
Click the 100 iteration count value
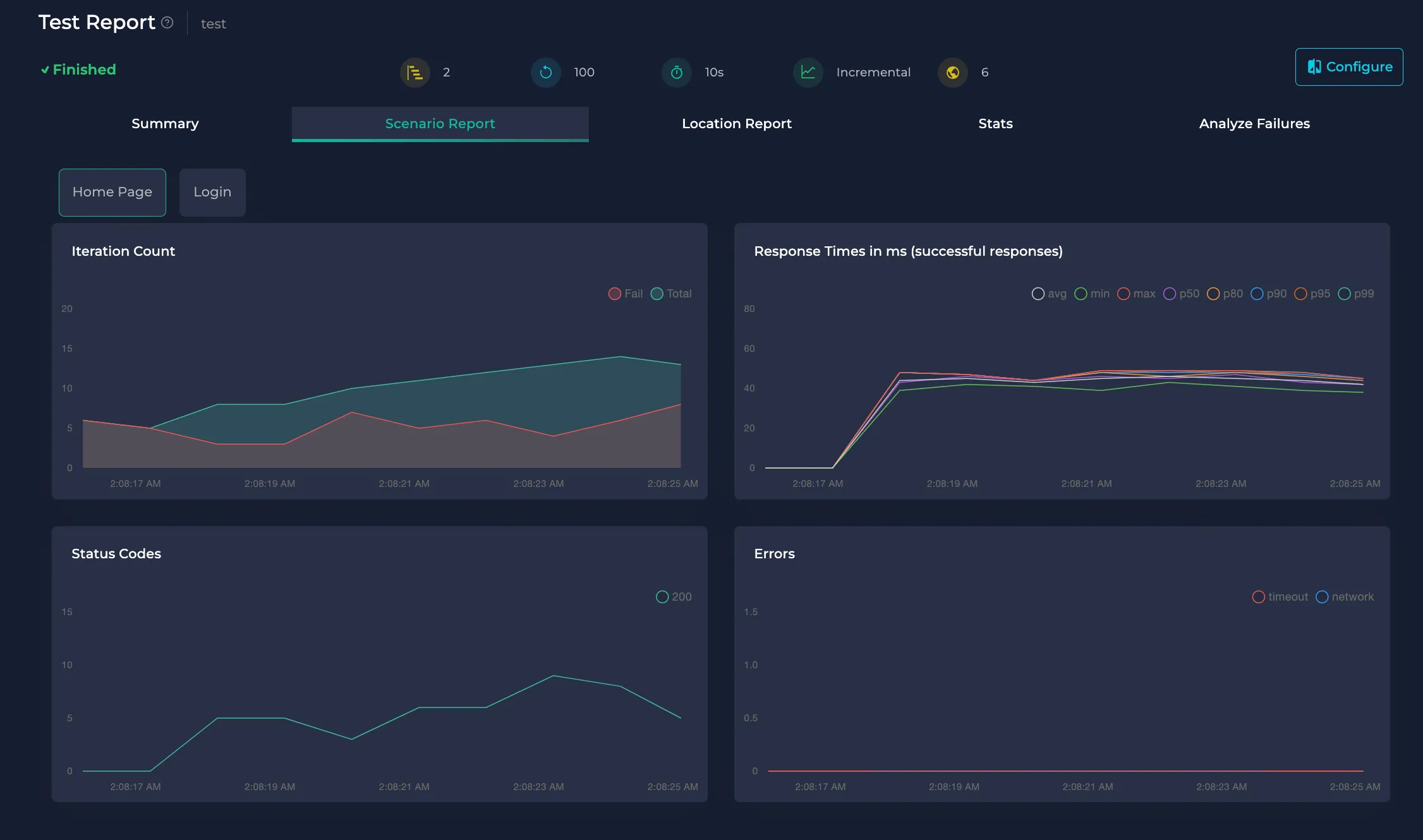tap(584, 73)
